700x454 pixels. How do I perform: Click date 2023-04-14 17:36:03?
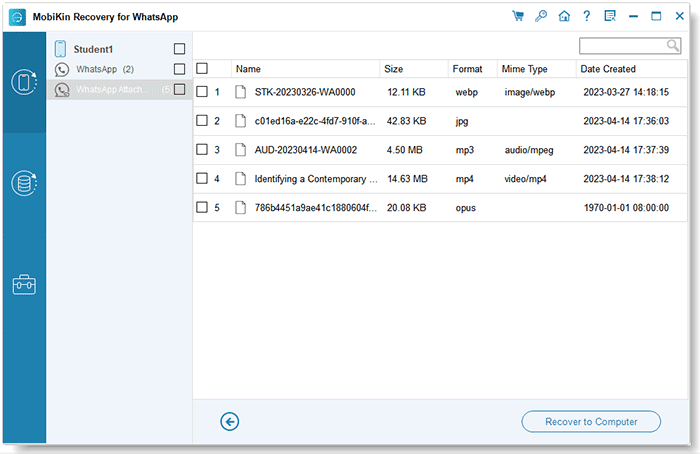[626, 121]
